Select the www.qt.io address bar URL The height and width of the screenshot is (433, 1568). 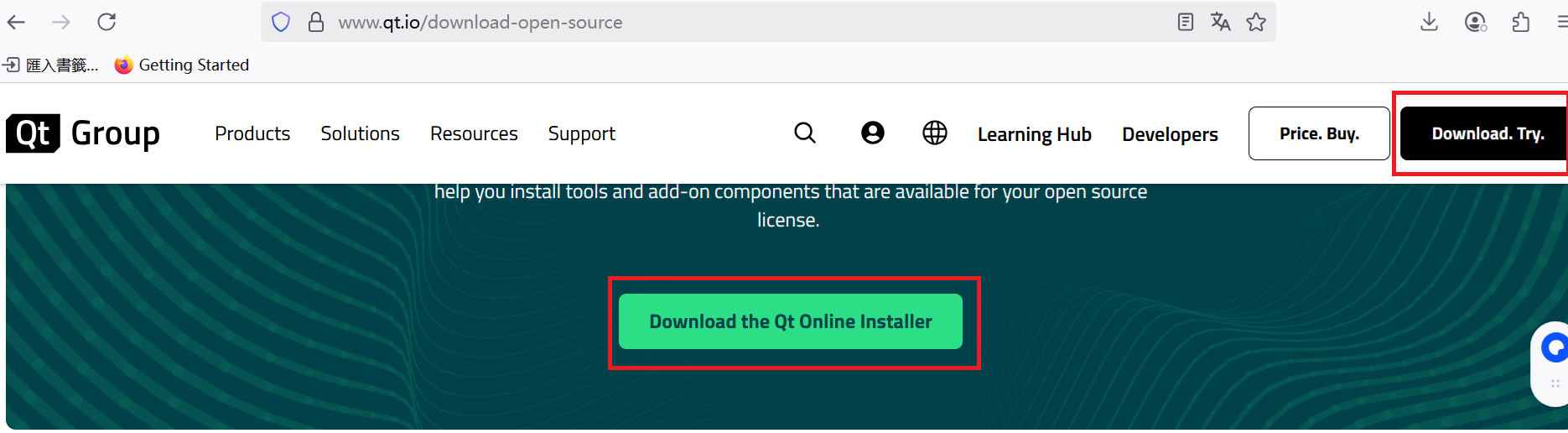pos(480,23)
